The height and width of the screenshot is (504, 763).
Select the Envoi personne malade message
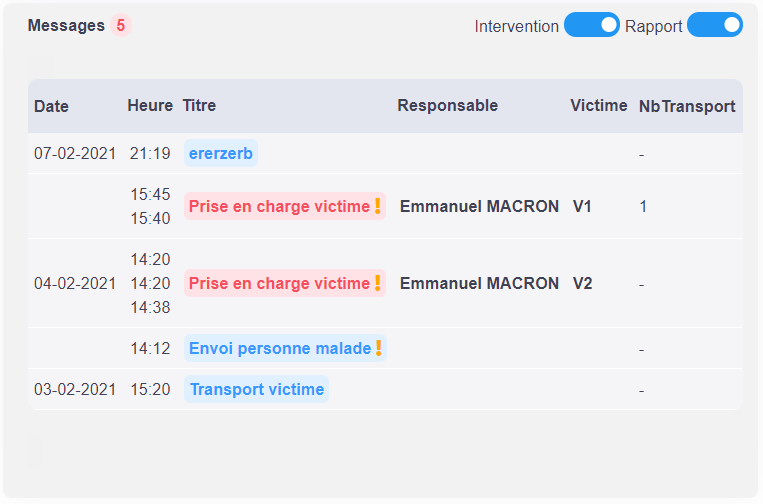click(285, 348)
